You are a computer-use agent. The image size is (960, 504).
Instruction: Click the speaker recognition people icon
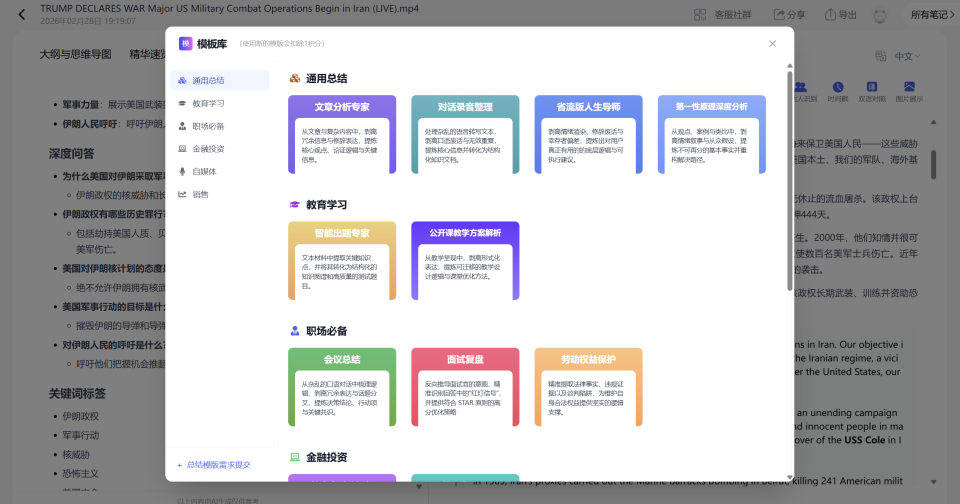801,87
